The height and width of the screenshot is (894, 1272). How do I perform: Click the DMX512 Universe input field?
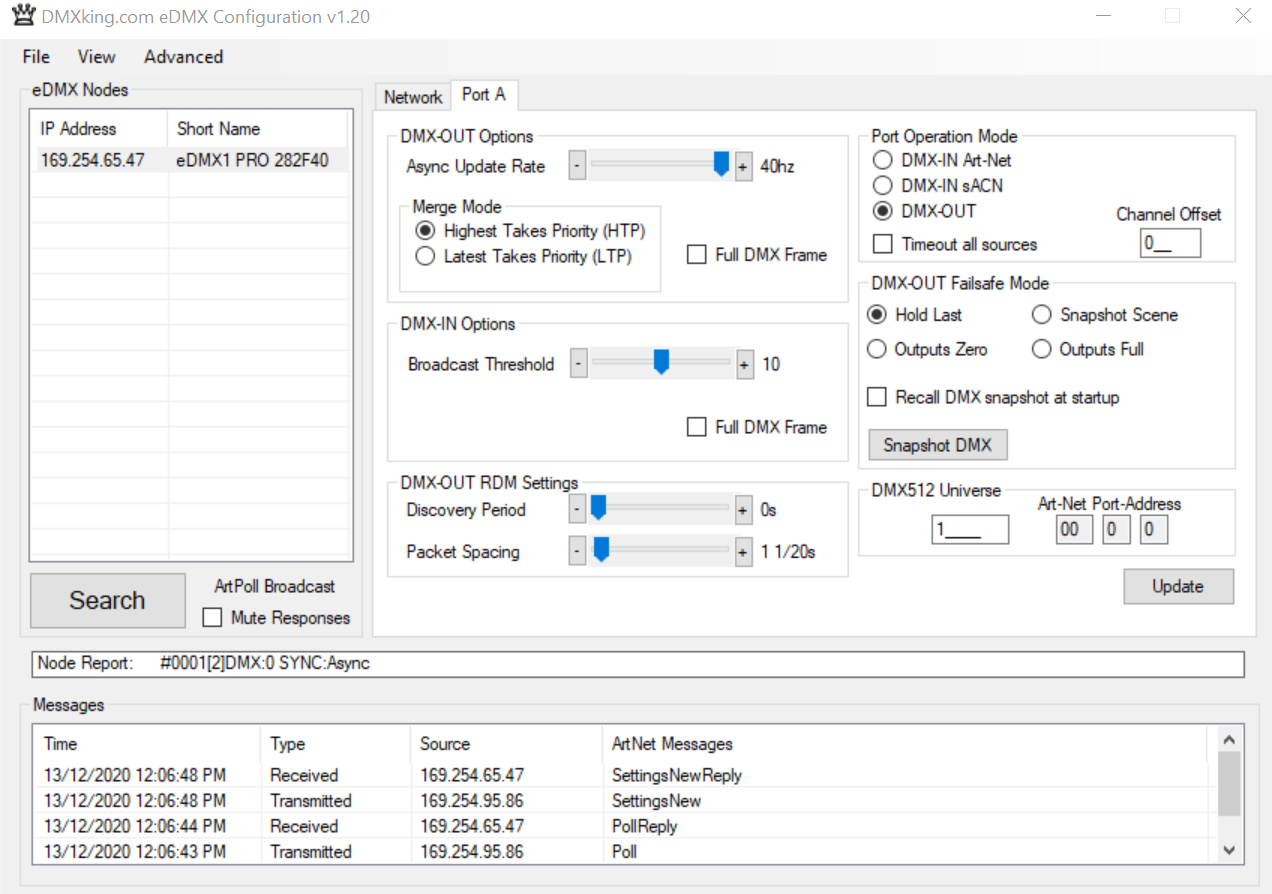tap(970, 529)
